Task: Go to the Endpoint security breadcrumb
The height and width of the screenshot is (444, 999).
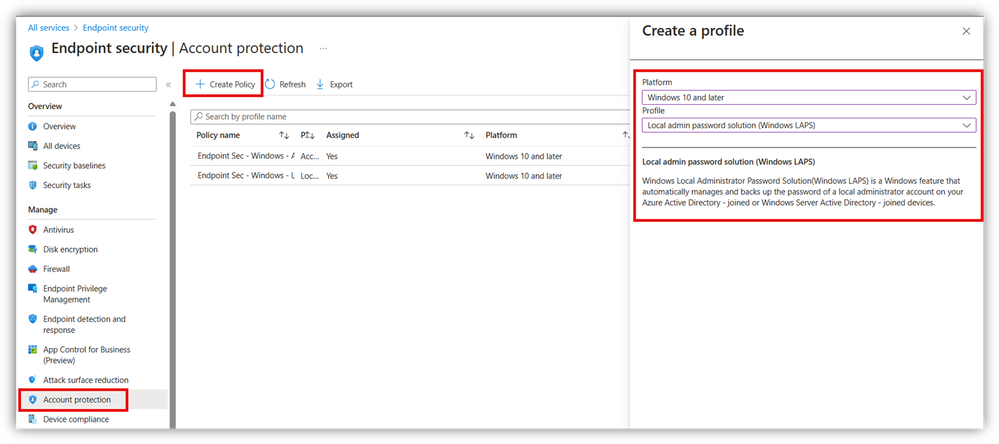Action: click(116, 28)
